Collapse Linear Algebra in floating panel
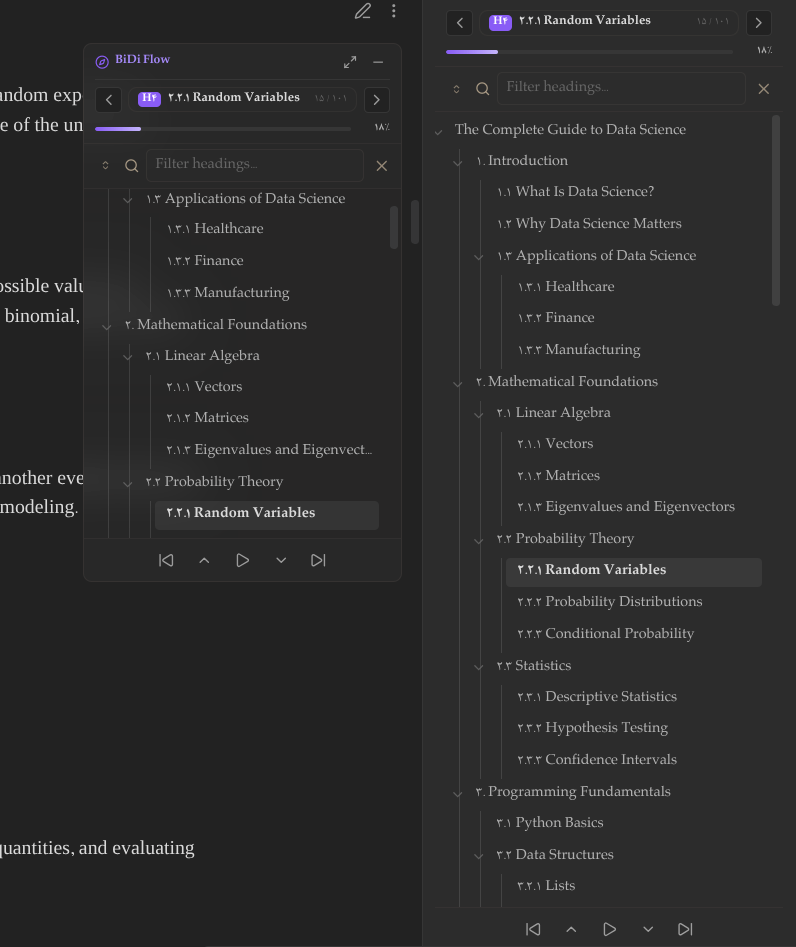The width and height of the screenshot is (796, 947). tap(127, 357)
